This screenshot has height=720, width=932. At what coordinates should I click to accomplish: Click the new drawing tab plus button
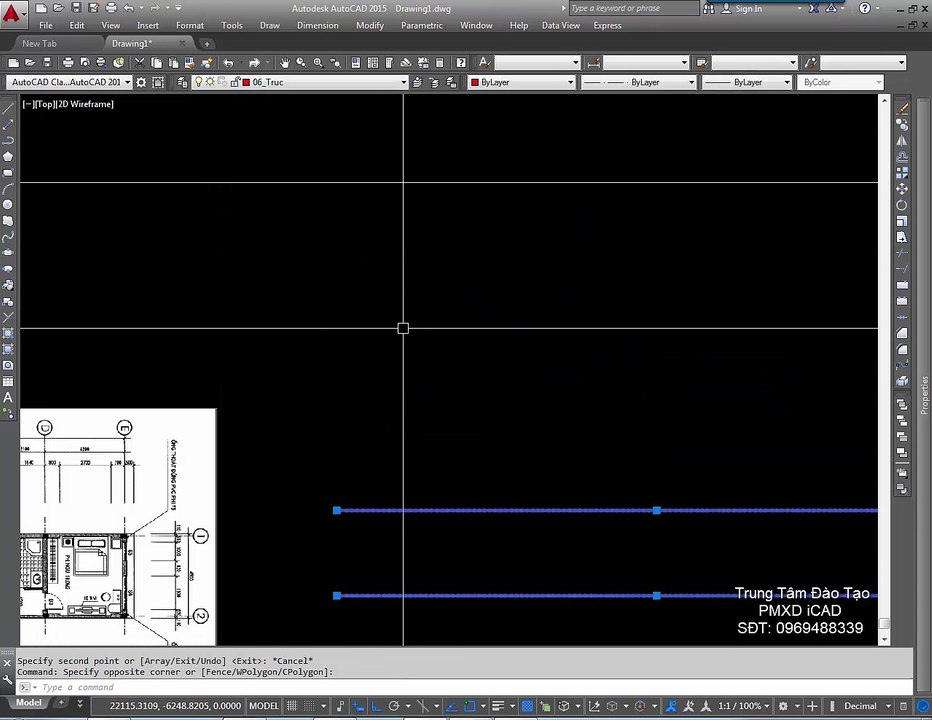[x=206, y=43]
